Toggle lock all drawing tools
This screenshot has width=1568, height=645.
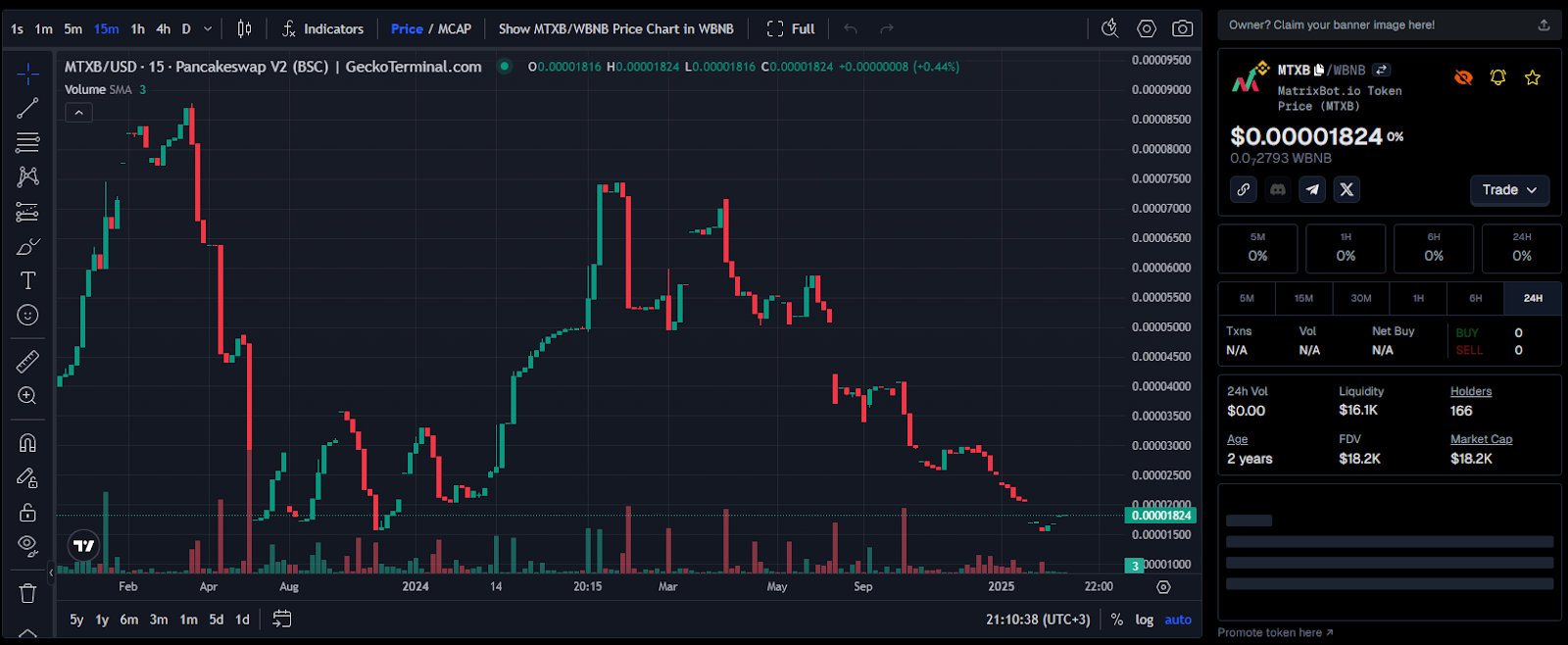(27, 512)
